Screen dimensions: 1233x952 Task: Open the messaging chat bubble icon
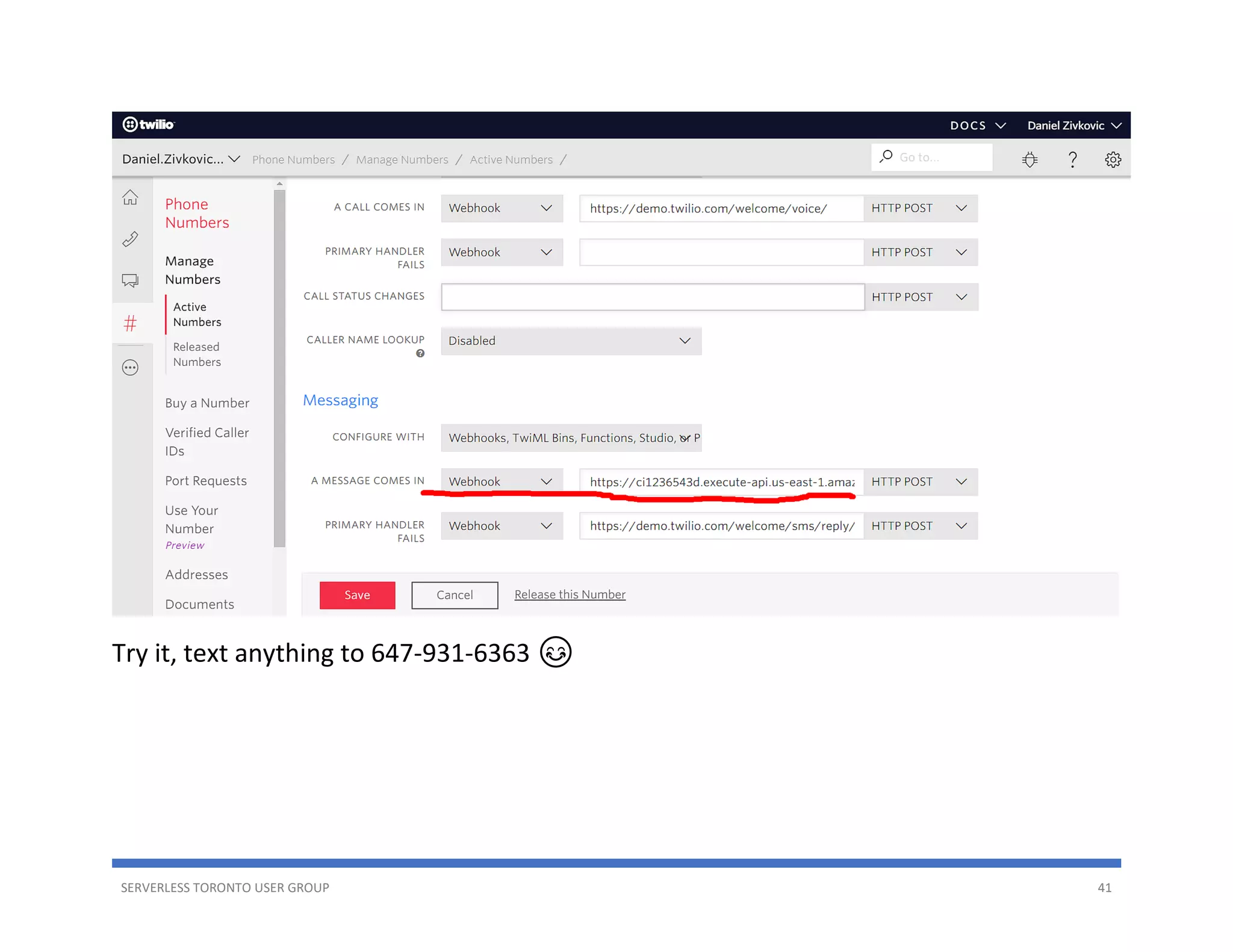(130, 280)
